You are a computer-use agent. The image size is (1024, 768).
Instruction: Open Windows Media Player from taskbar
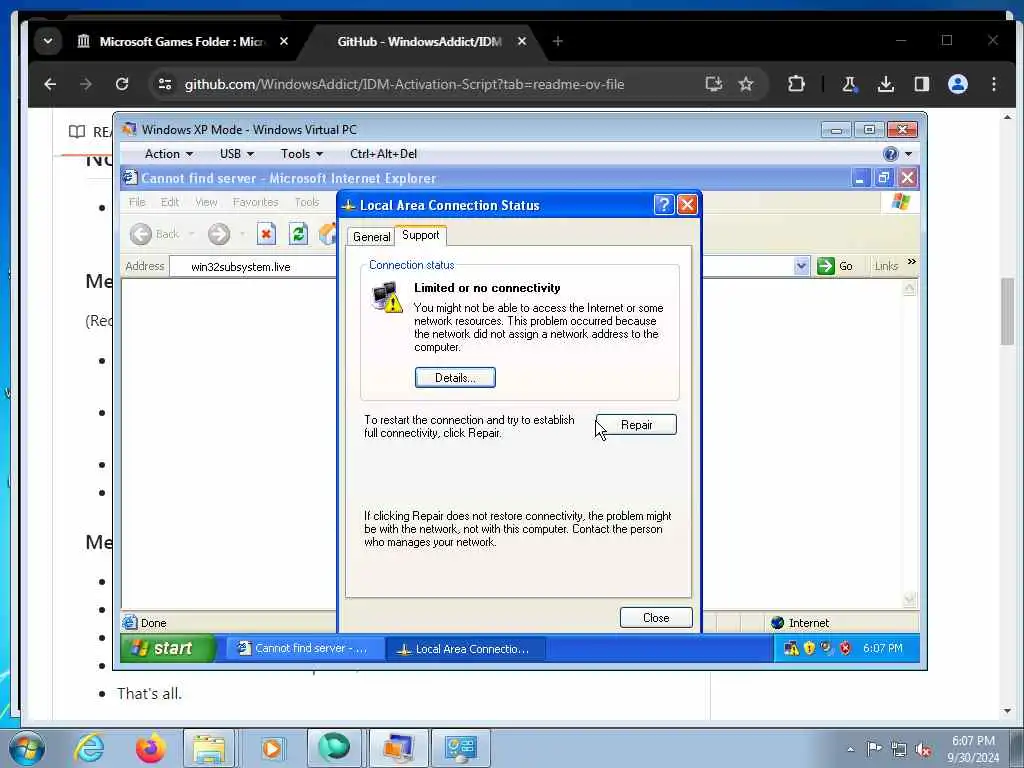click(272, 748)
